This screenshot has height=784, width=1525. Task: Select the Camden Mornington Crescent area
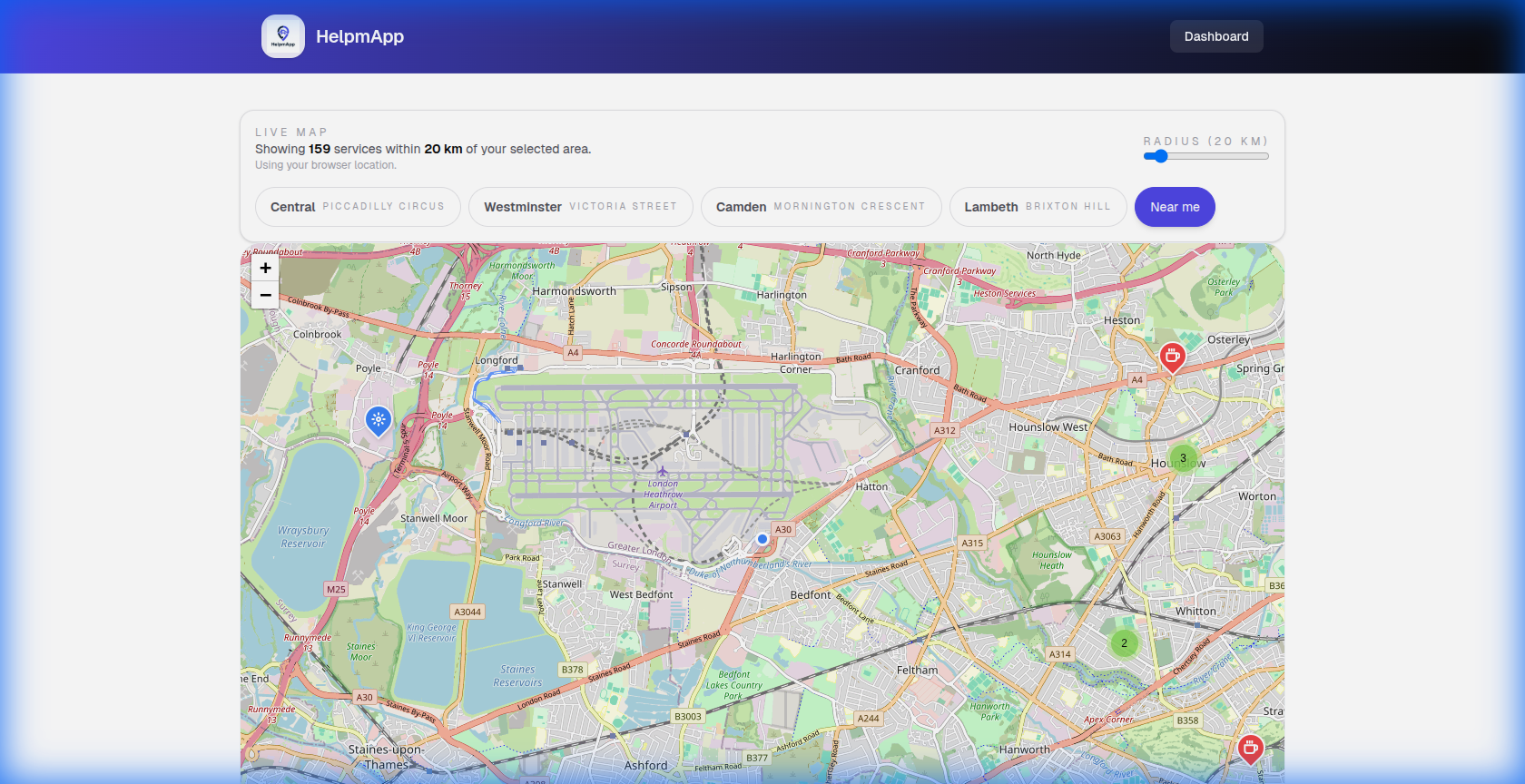[821, 207]
